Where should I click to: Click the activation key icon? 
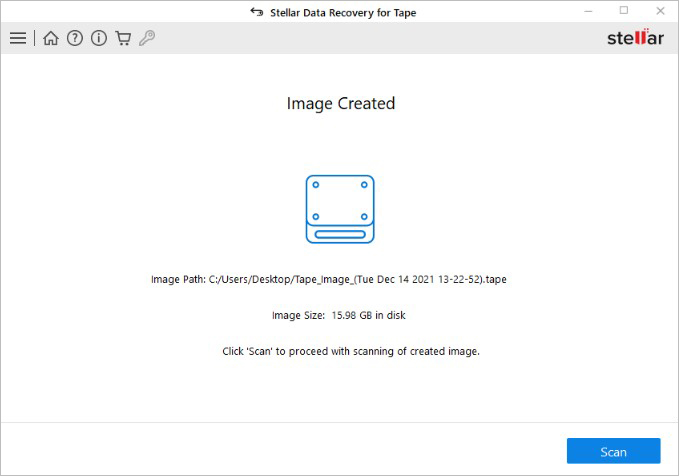(x=147, y=39)
